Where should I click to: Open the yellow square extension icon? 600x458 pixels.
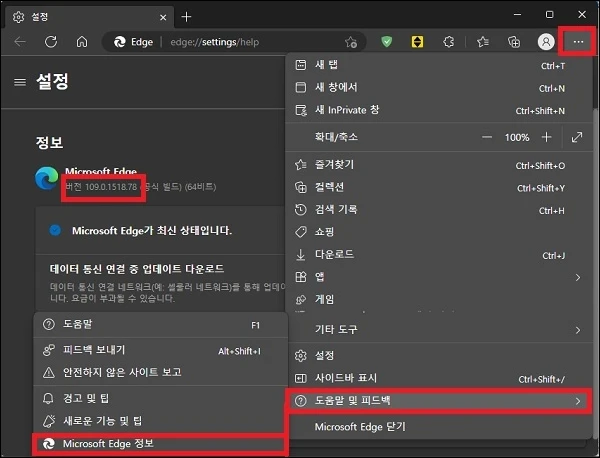(x=417, y=41)
